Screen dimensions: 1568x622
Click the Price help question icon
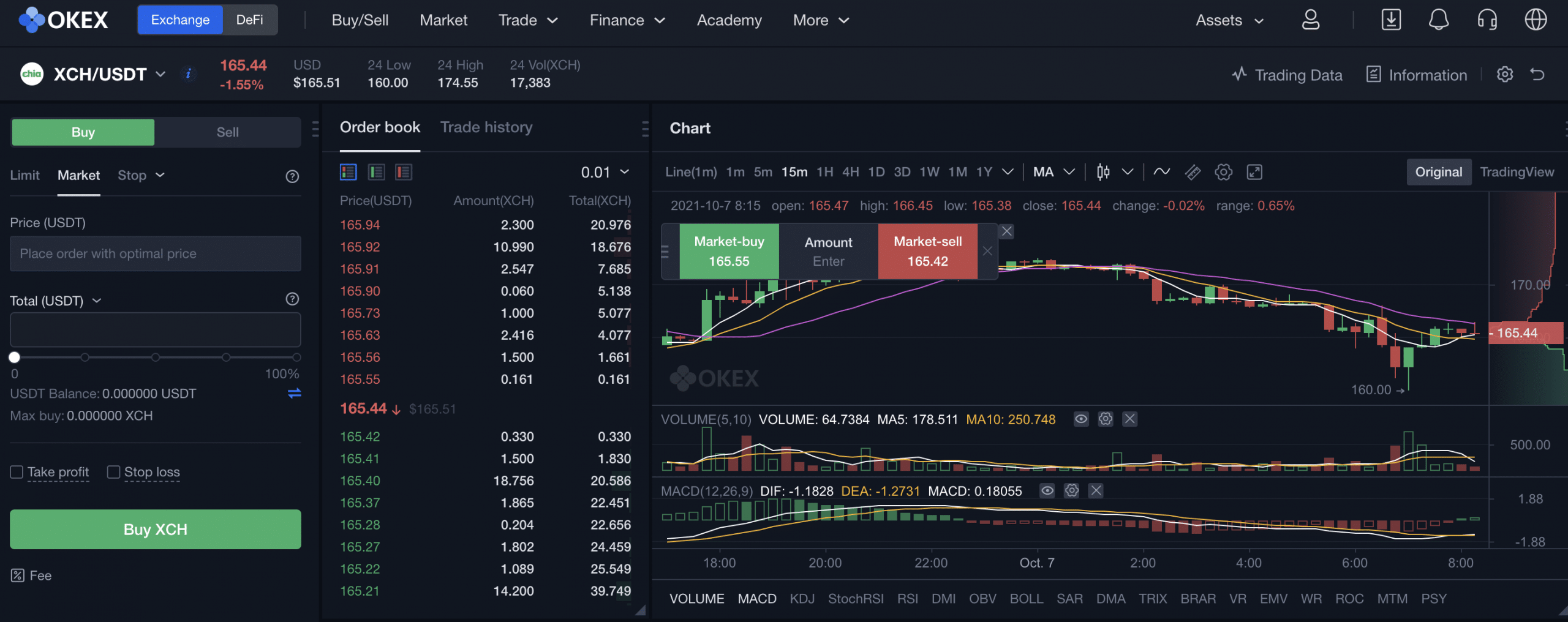click(x=292, y=176)
